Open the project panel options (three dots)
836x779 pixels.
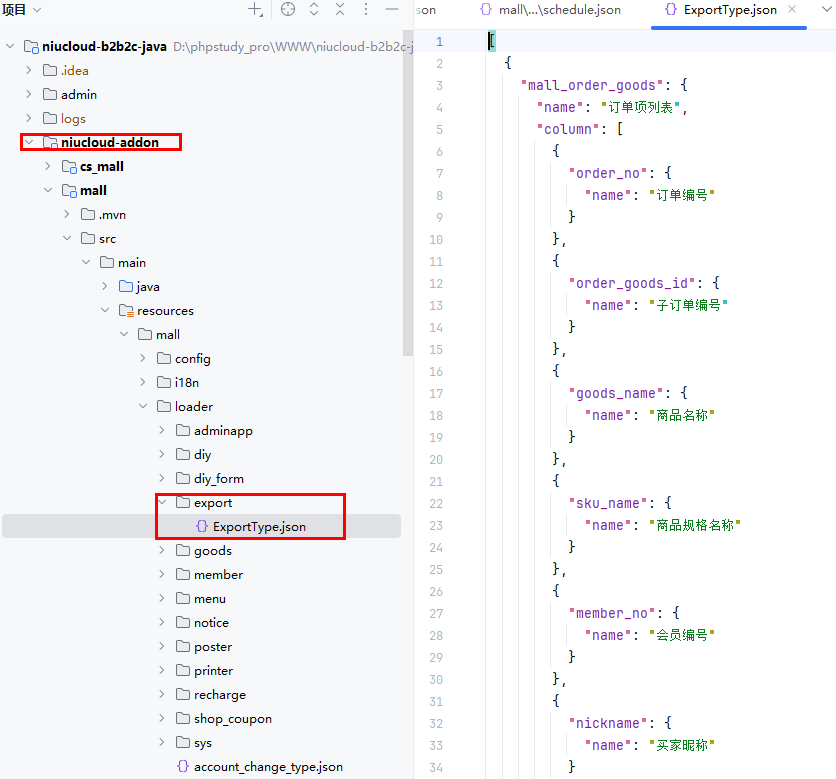366,10
